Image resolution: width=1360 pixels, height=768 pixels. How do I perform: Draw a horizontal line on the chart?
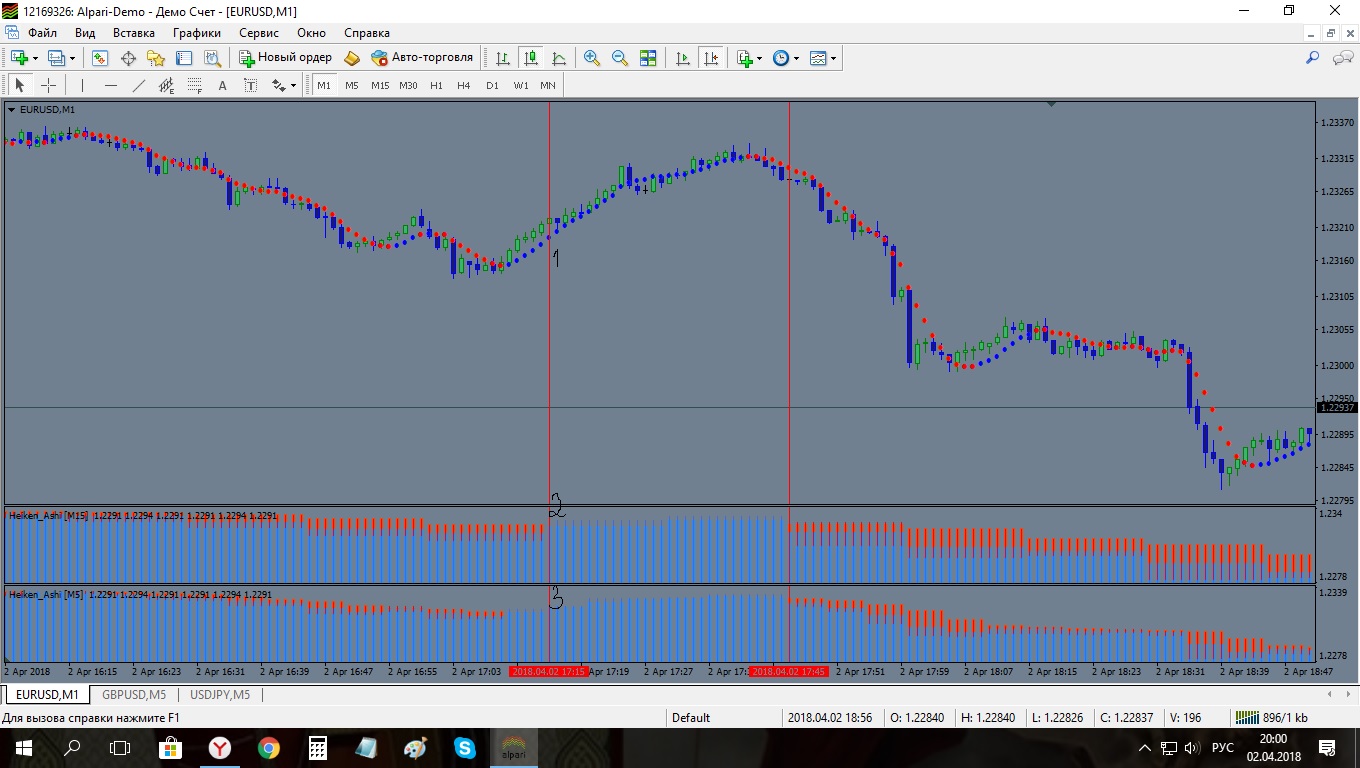click(x=111, y=85)
